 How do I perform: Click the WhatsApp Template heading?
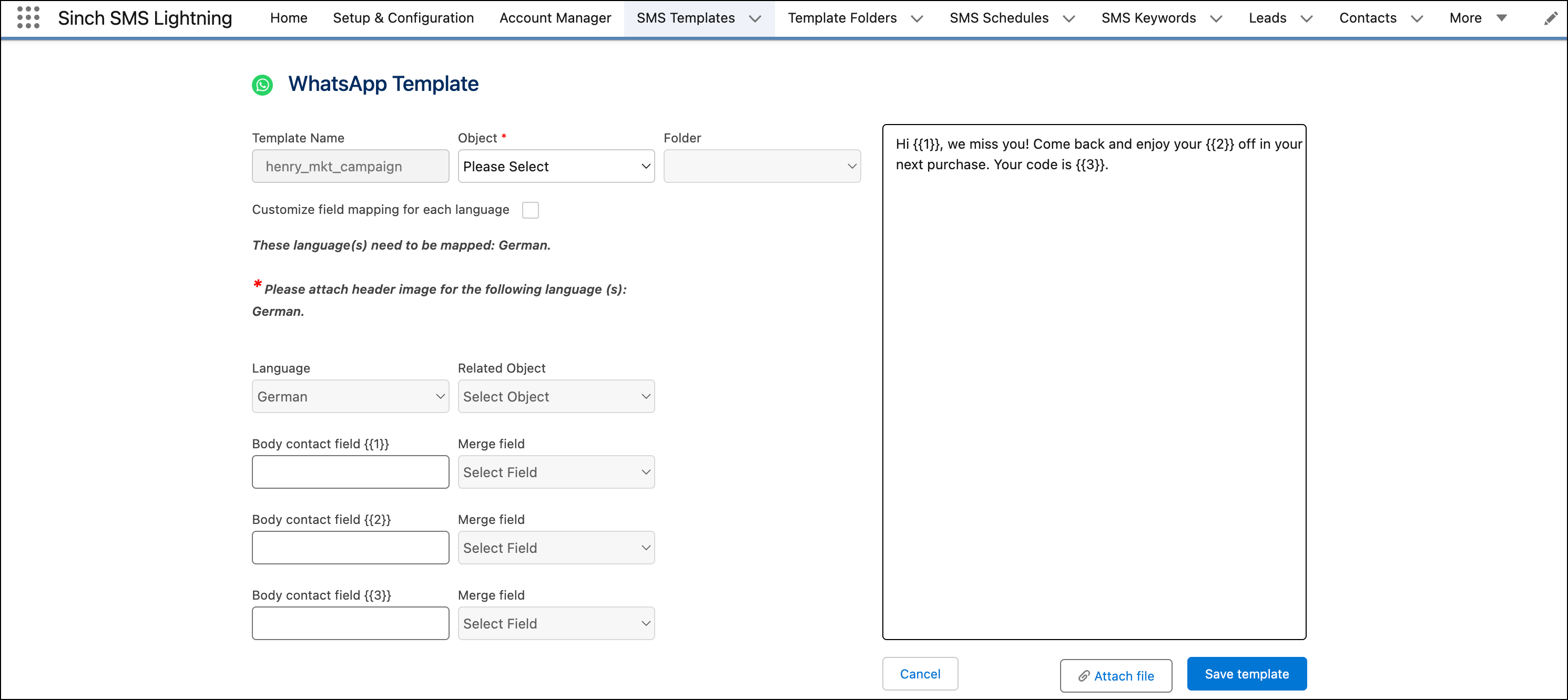click(383, 84)
